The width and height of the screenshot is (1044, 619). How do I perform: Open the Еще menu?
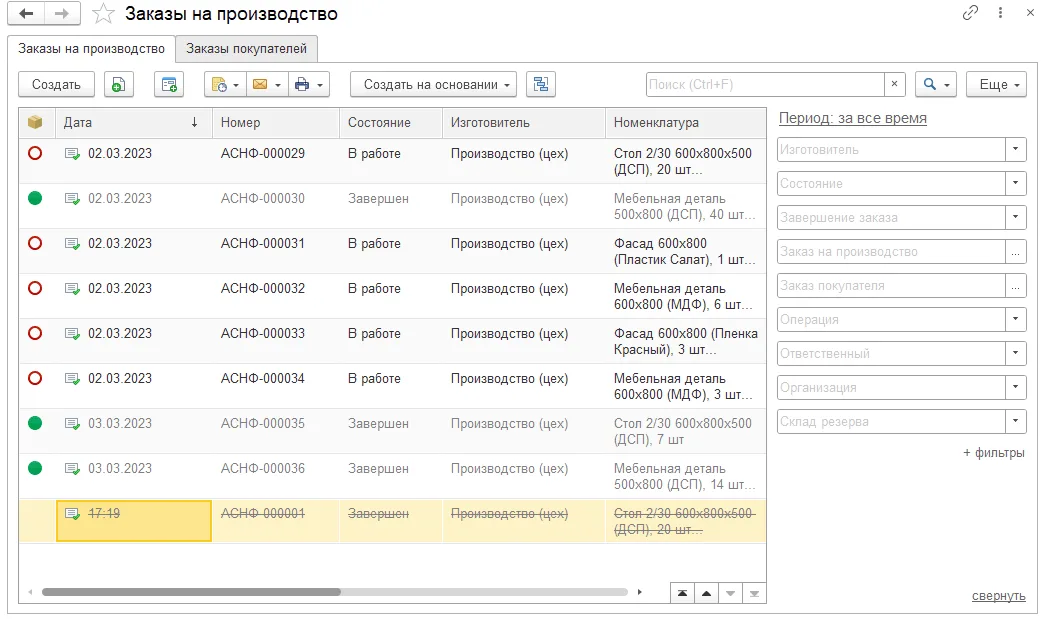(996, 85)
